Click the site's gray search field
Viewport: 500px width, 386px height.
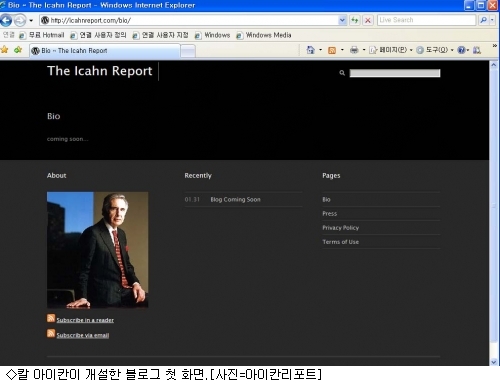pos(395,73)
